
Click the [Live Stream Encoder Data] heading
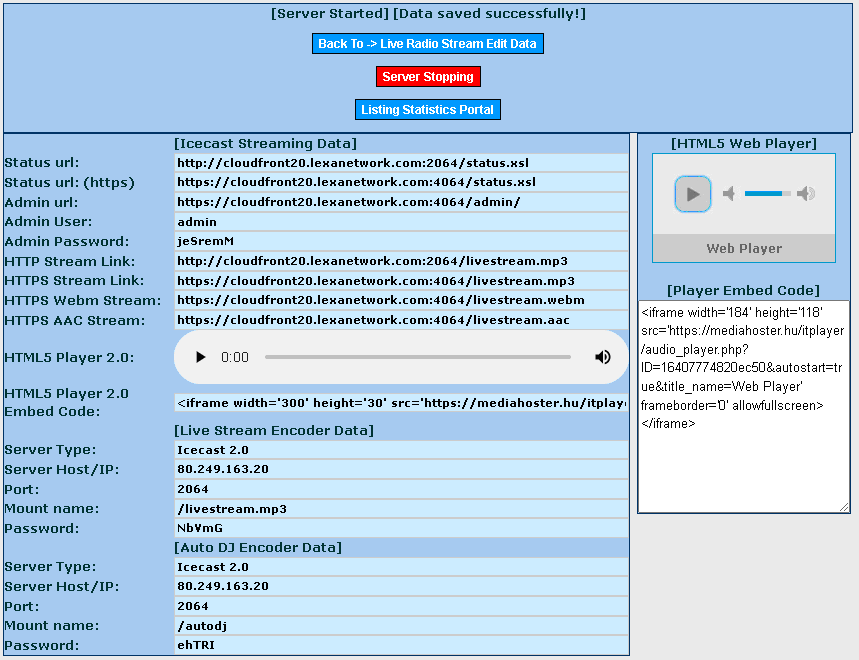coord(274,431)
